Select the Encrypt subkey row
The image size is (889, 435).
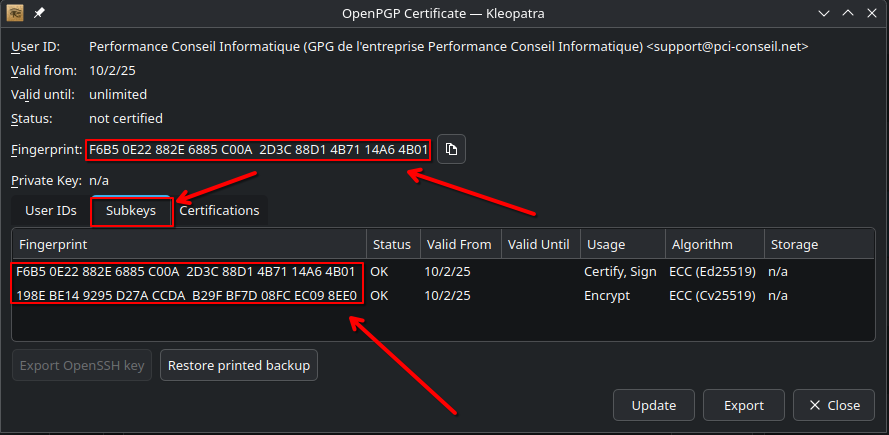[450, 296]
